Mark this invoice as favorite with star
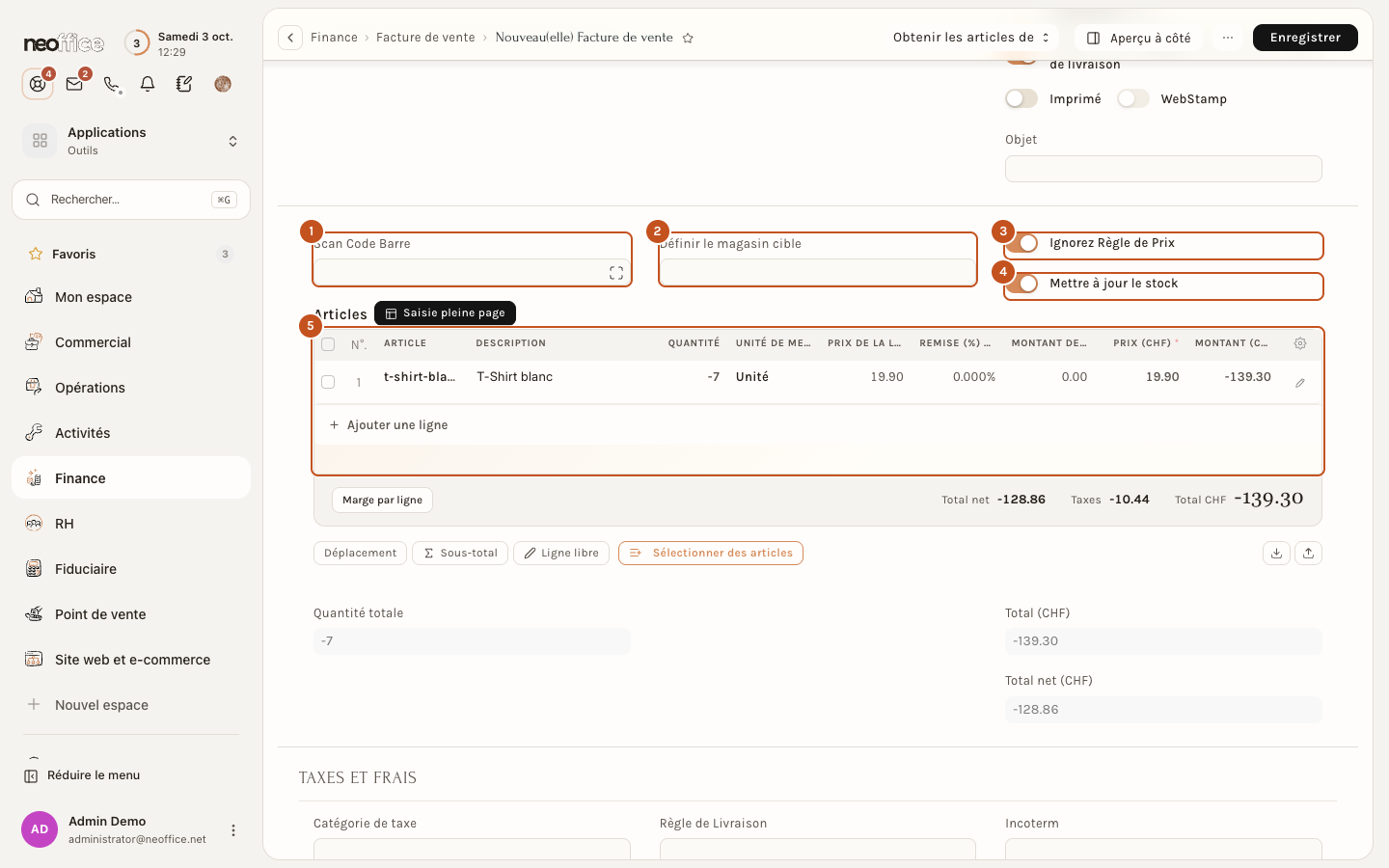Screen dimensions: 1389x868 [x=688, y=38]
